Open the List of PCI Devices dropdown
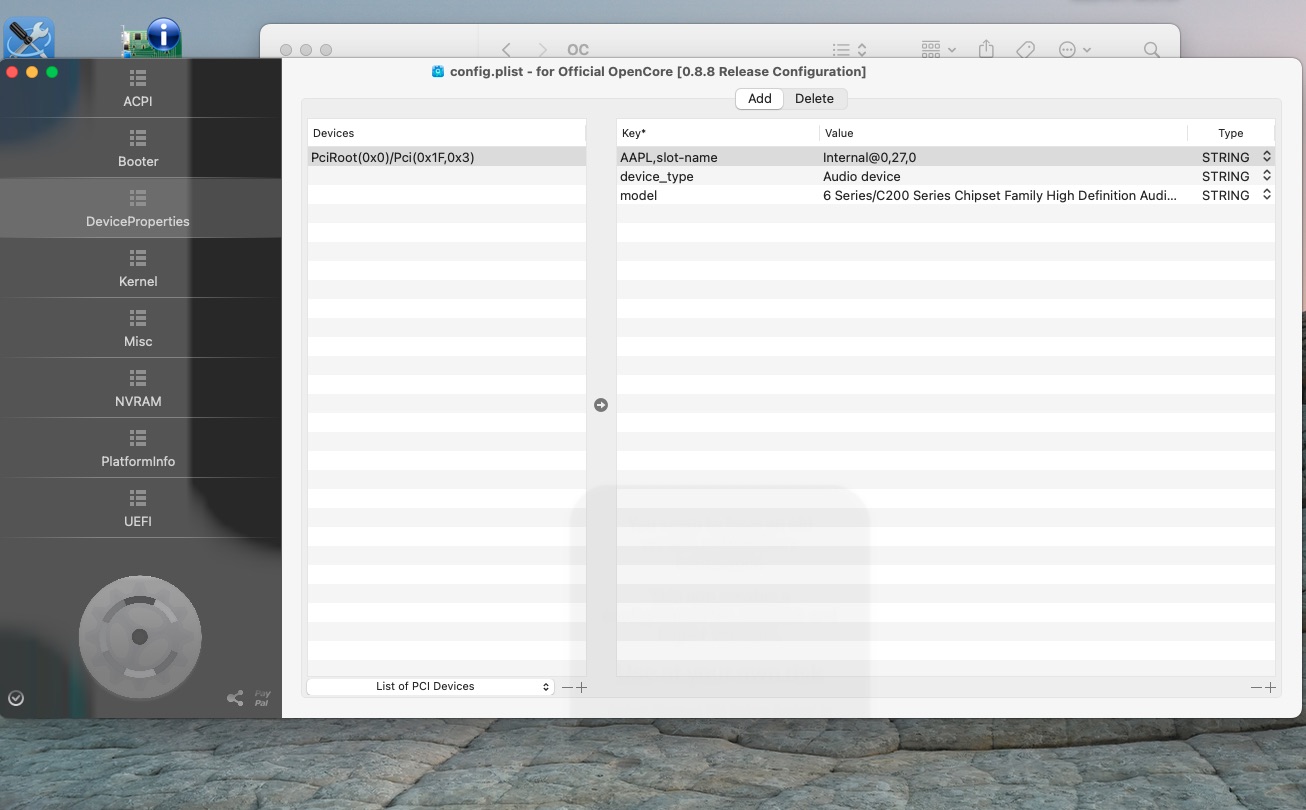Viewport: 1306px width, 810px height. (x=430, y=687)
